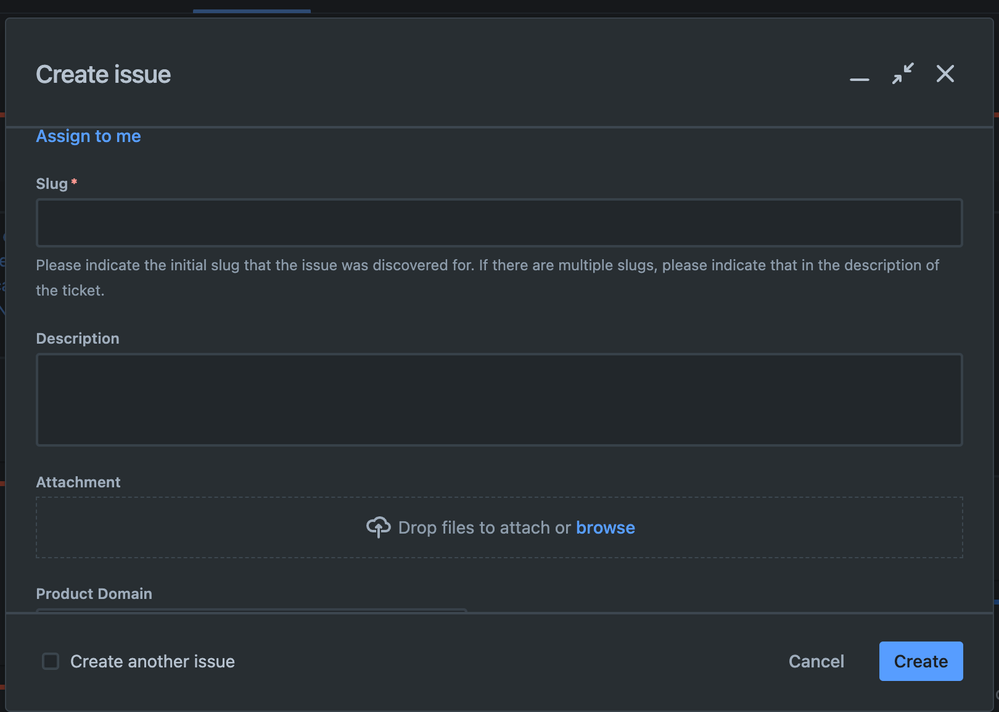Click the Drop files to attach text
The width and height of the screenshot is (999, 712).
coord(484,528)
